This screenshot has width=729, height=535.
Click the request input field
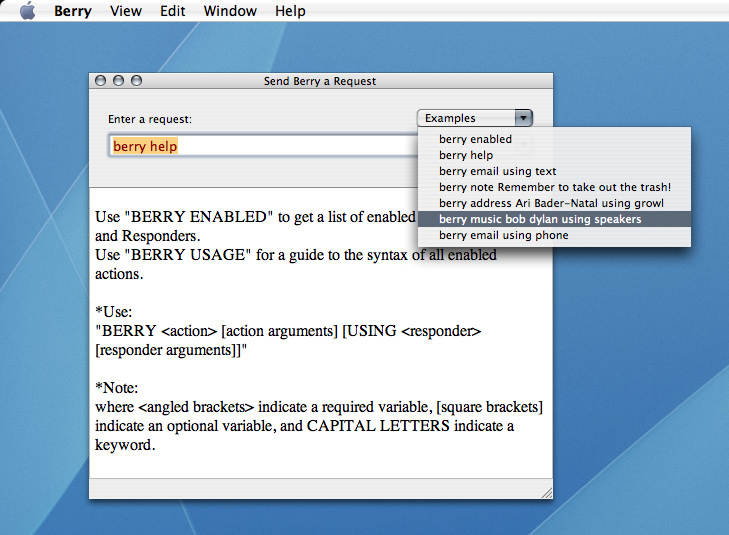coord(263,146)
